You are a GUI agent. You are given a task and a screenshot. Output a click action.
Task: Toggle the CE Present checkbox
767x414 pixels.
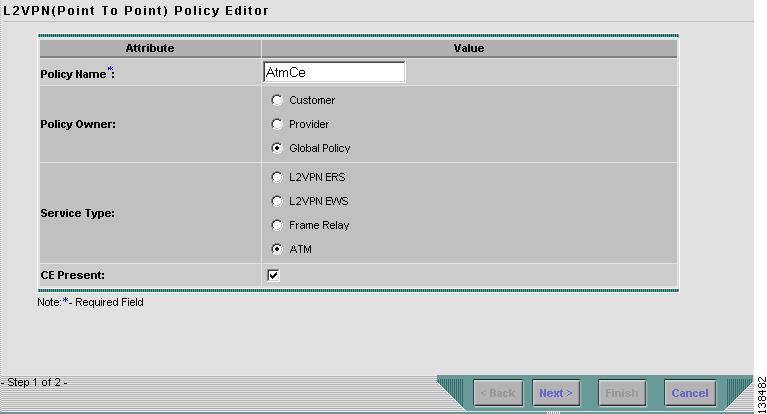tap(273, 275)
